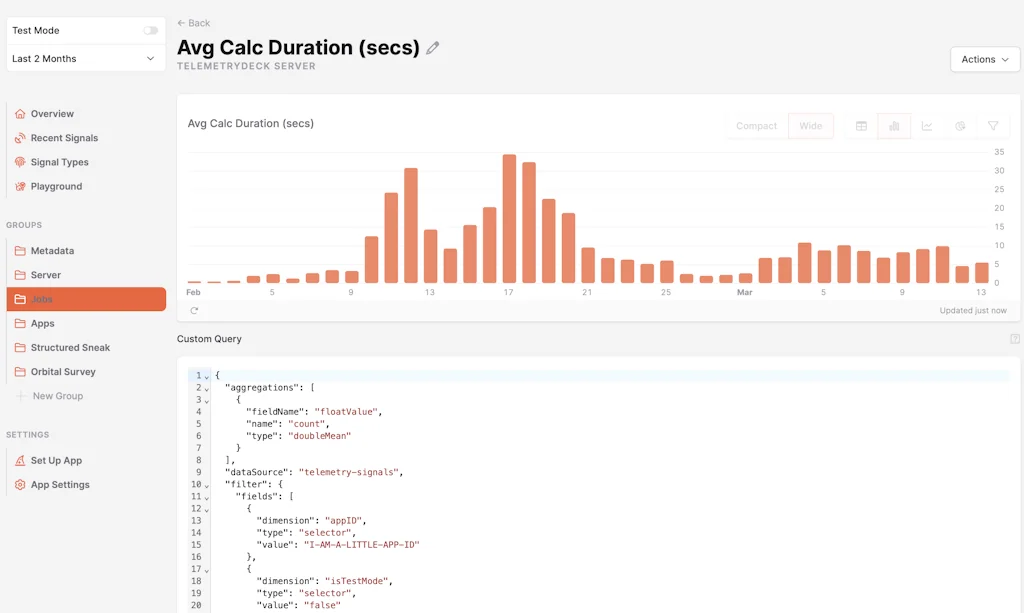The width and height of the screenshot is (1024, 613).
Task: Switch chart to table view icon
Action: [861, 126]
